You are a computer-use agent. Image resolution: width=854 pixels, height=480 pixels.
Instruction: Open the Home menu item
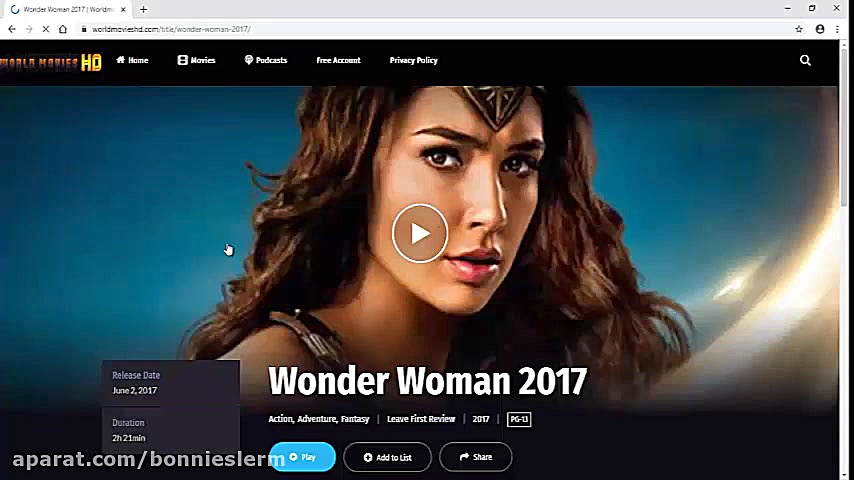point(132,60)
